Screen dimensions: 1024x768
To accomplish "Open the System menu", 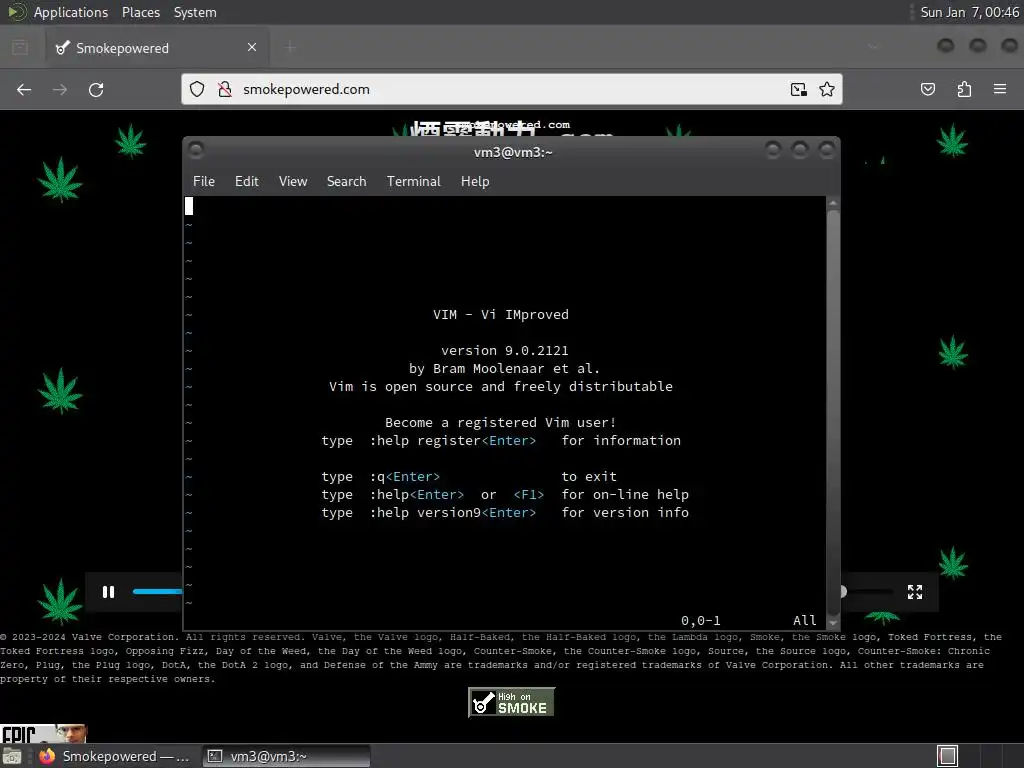I will coord(195,12).
